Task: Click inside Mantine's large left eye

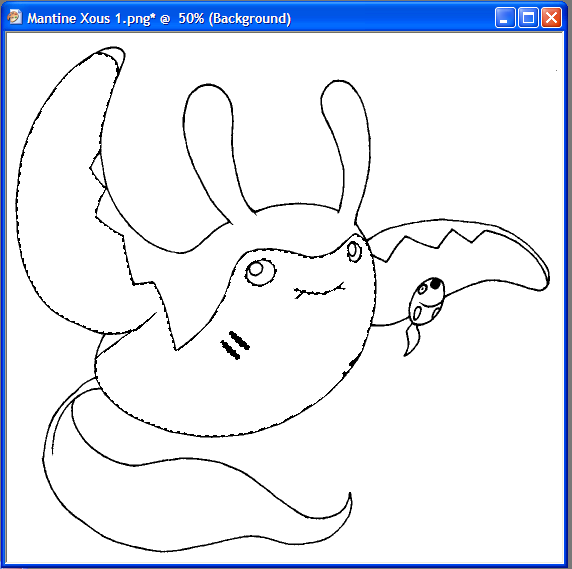Action: pos(260,272)
